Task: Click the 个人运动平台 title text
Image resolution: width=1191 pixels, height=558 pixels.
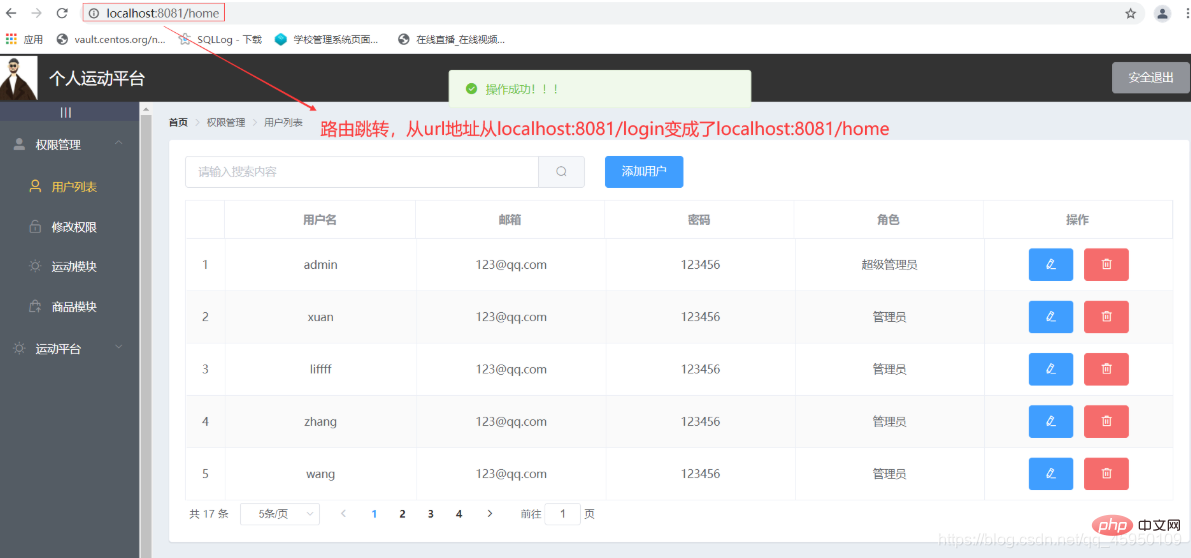Action: tap(96, 78)
